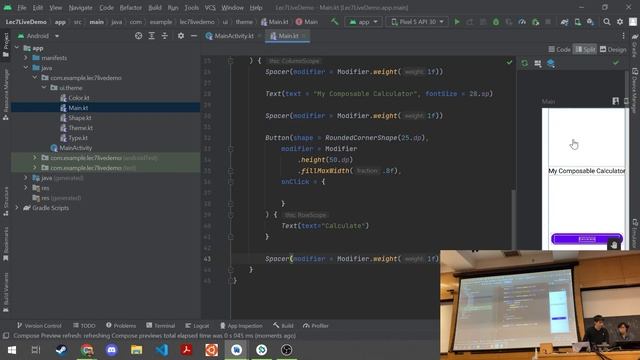Hide the Project panel with minus icon
640x360 pixels.
(194, 36)
